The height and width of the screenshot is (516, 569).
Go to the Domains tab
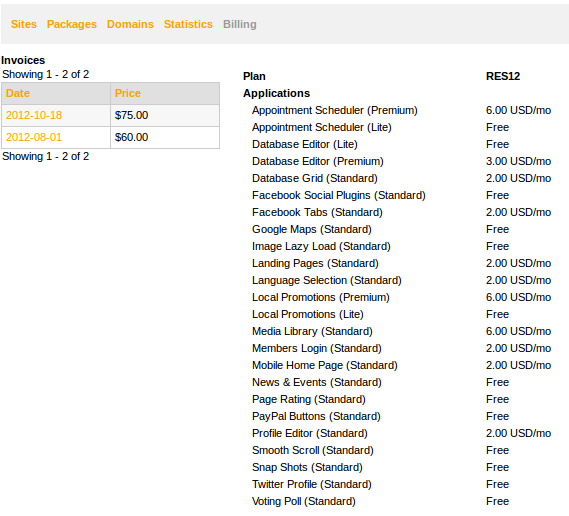[130, 24]
